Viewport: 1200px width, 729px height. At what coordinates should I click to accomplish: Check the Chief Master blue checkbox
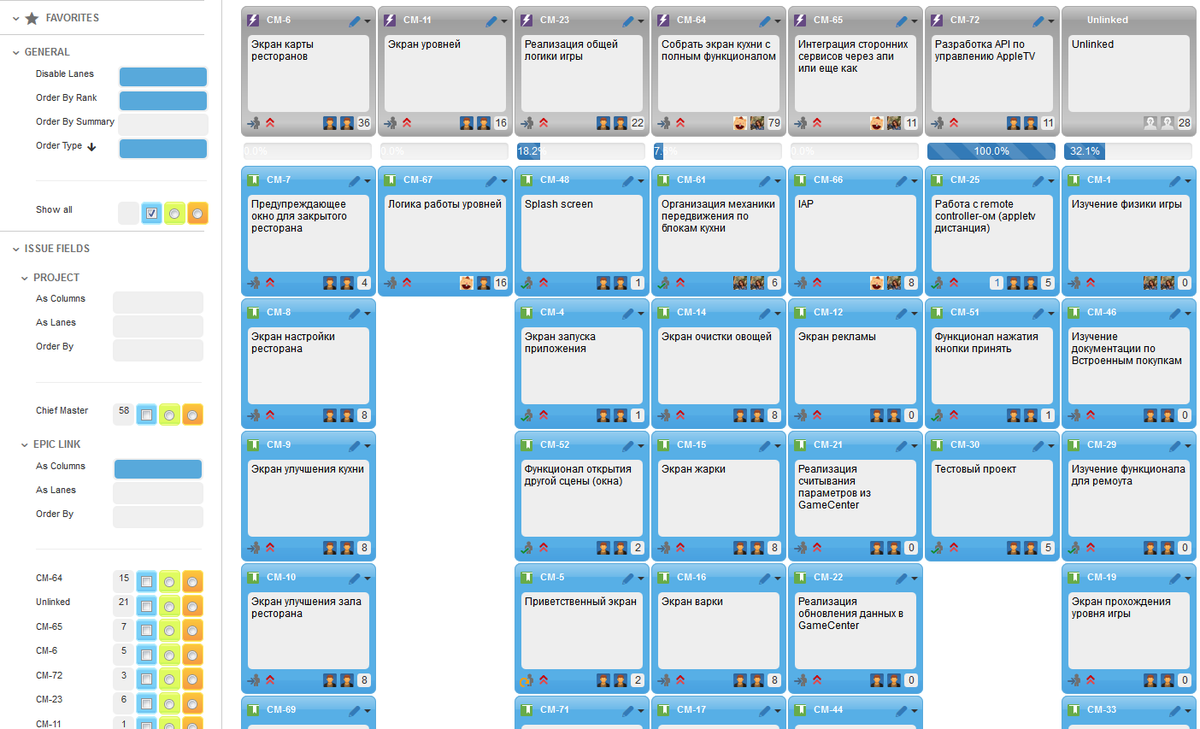coord(146,414)
